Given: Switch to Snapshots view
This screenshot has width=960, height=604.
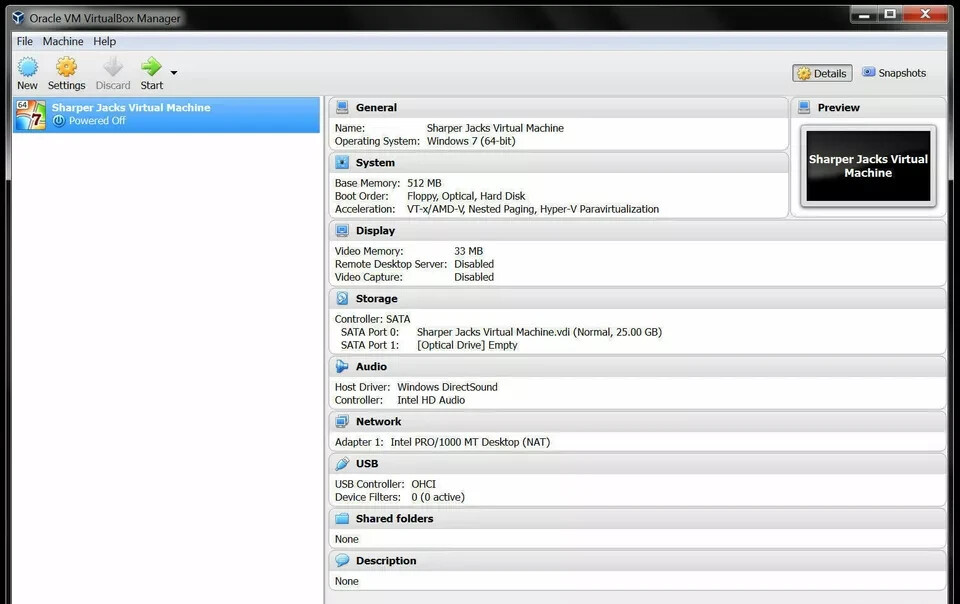Looking at the screenshot, I should [x=894, y=73].
